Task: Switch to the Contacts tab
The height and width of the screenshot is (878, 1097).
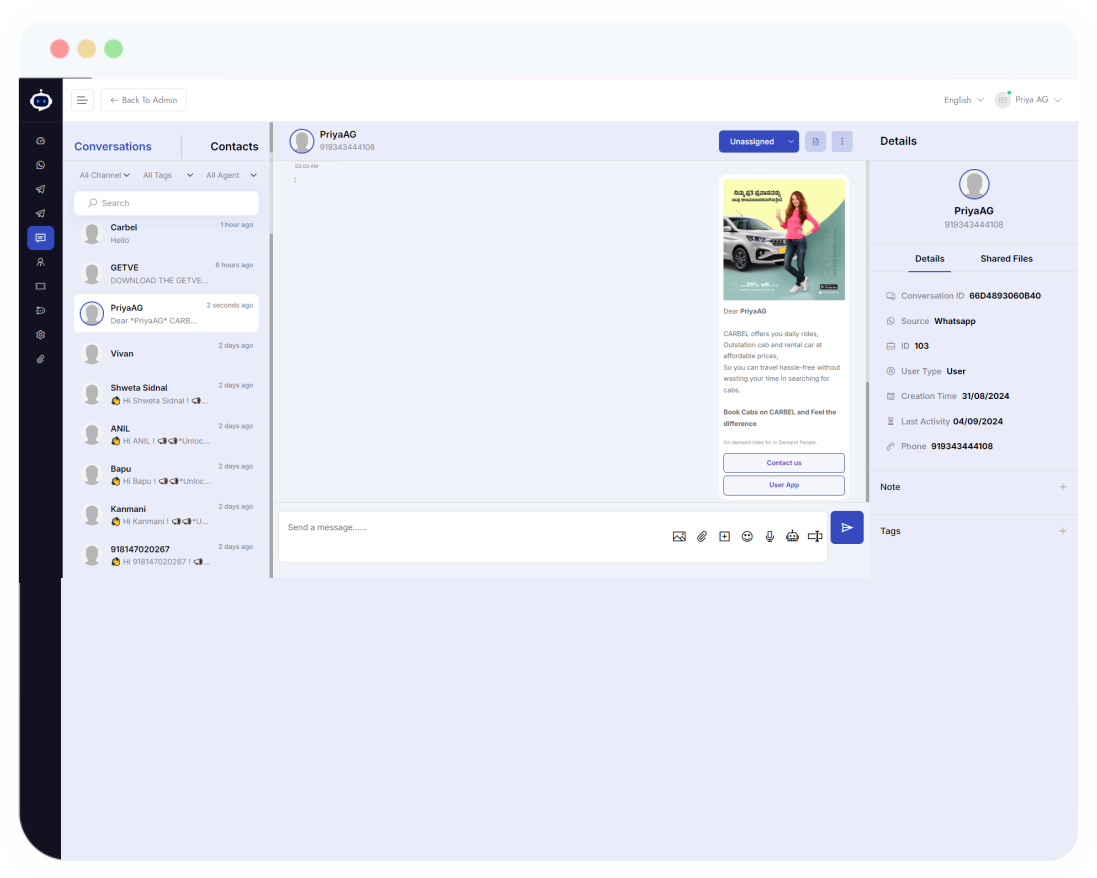Action: pos(234,146)
